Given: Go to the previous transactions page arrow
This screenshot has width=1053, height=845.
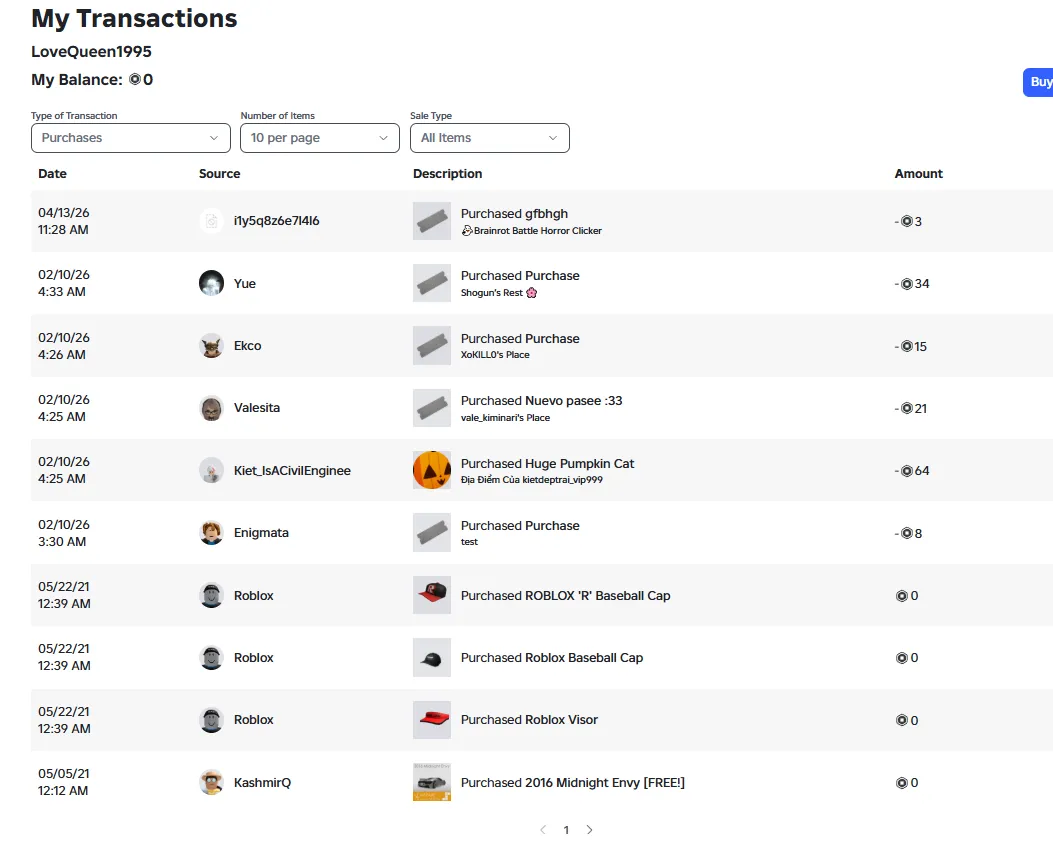Looking at the screenshot, I should click(543, 830).
